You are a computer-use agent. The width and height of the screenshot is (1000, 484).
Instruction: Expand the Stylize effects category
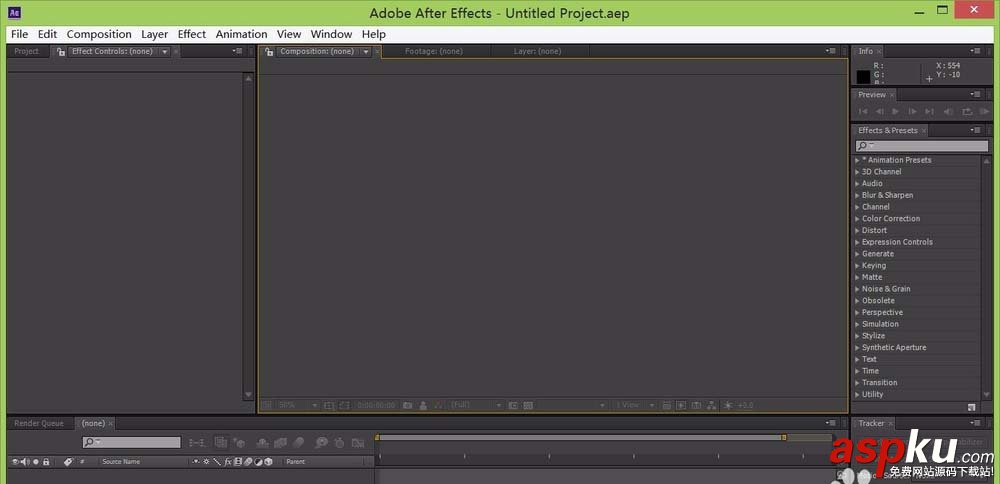point(857,336)
